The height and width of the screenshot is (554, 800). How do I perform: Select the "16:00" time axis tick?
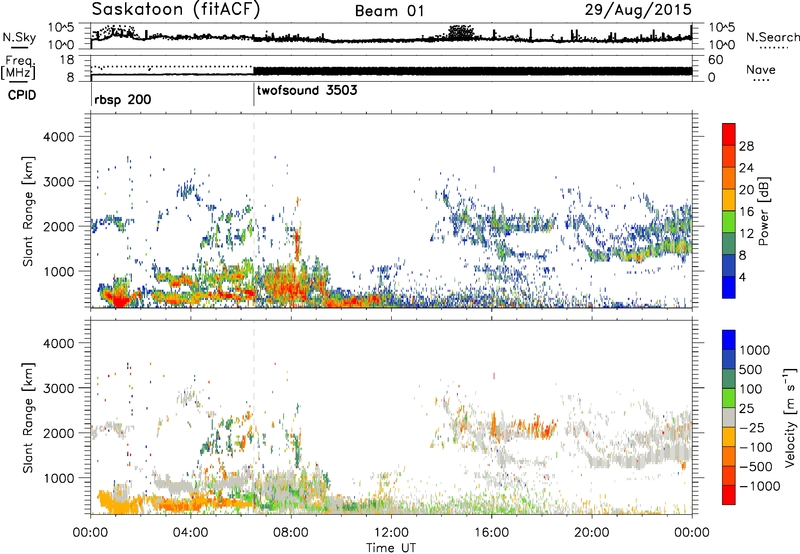coord(491,533)
